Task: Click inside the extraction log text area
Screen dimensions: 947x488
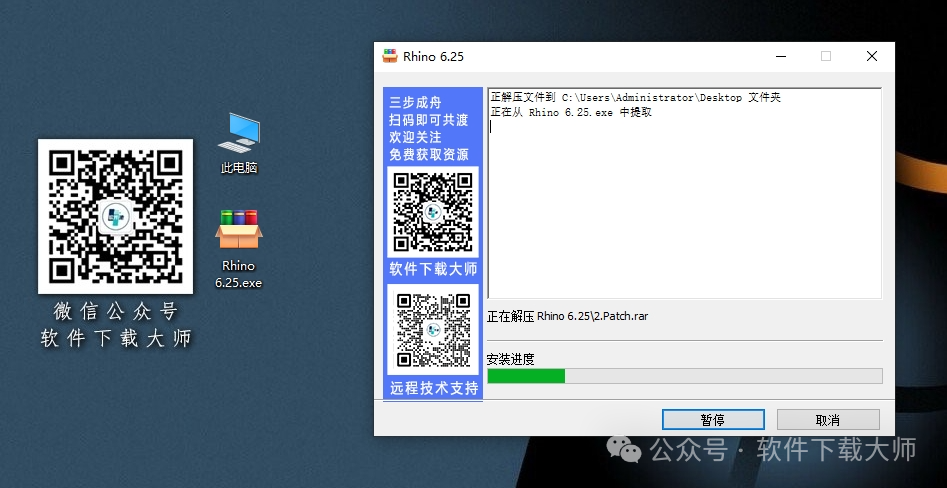Action: 684,193
